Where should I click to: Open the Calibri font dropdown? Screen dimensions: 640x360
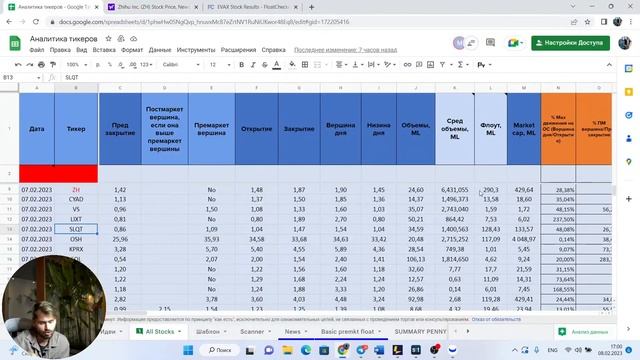181,64
